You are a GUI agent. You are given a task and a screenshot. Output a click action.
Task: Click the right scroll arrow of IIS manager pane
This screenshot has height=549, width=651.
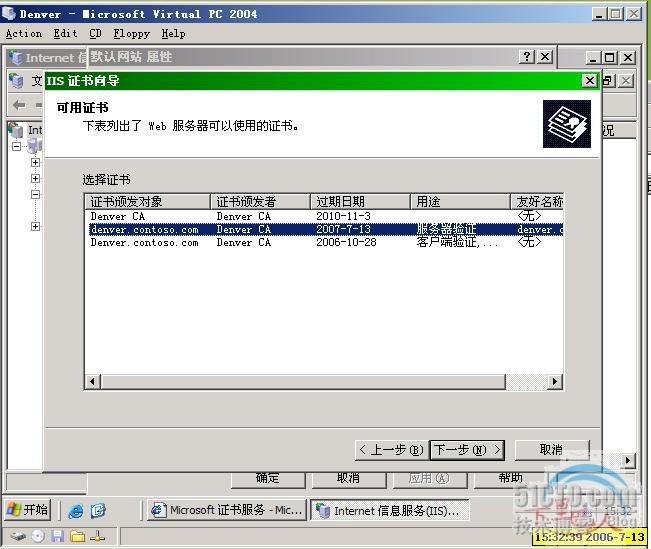(x=628, y=461)
